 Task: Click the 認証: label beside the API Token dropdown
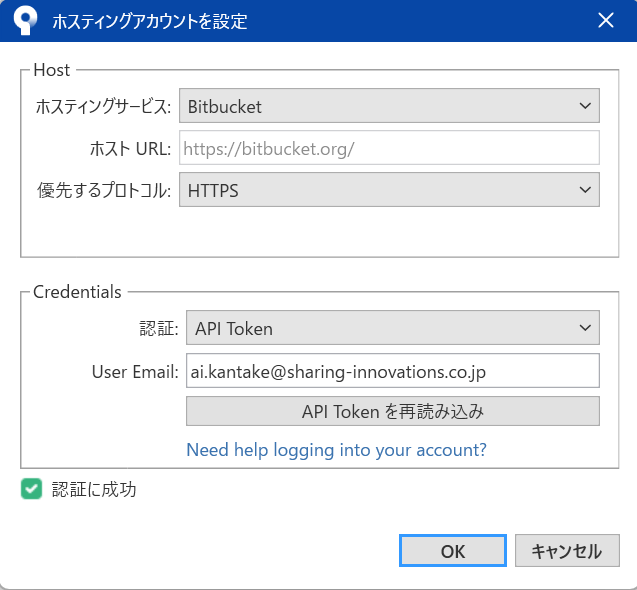tap(159, 328)
